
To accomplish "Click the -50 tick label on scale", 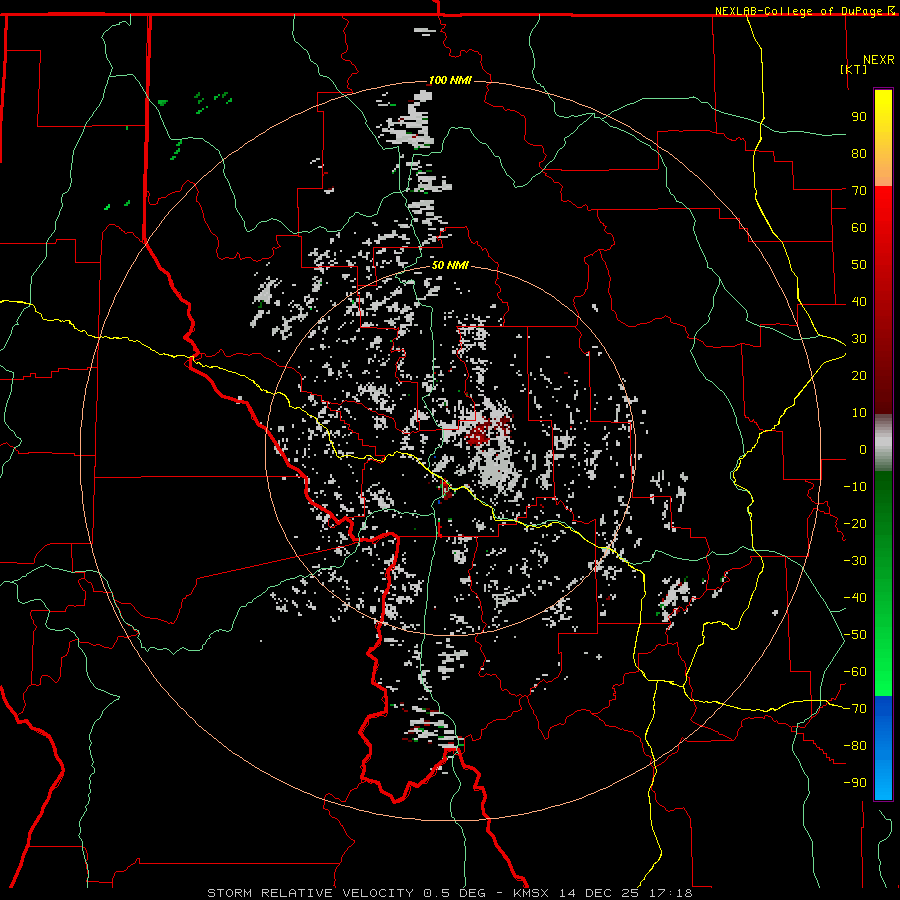I will (x=855, y=635).
